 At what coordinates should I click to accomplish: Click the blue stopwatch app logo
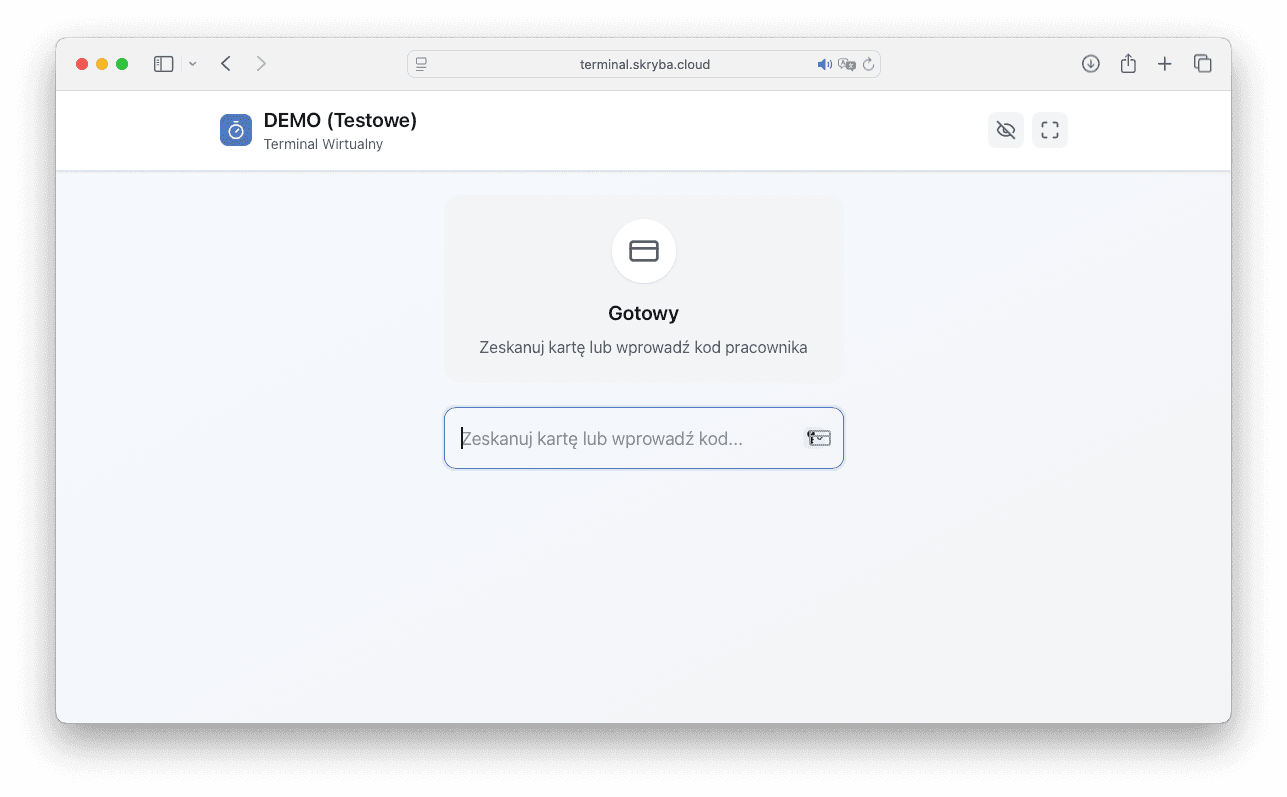(x=236, y=130)
